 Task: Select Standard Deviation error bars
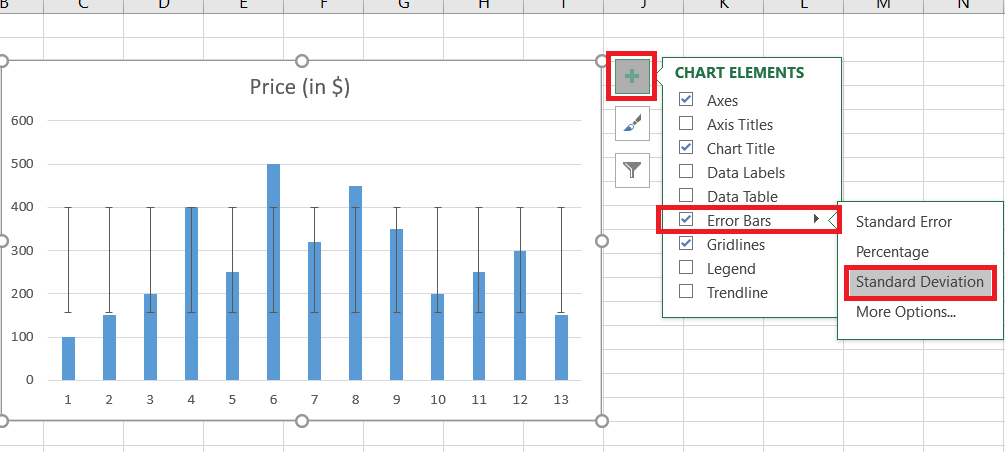pos(919,282)
